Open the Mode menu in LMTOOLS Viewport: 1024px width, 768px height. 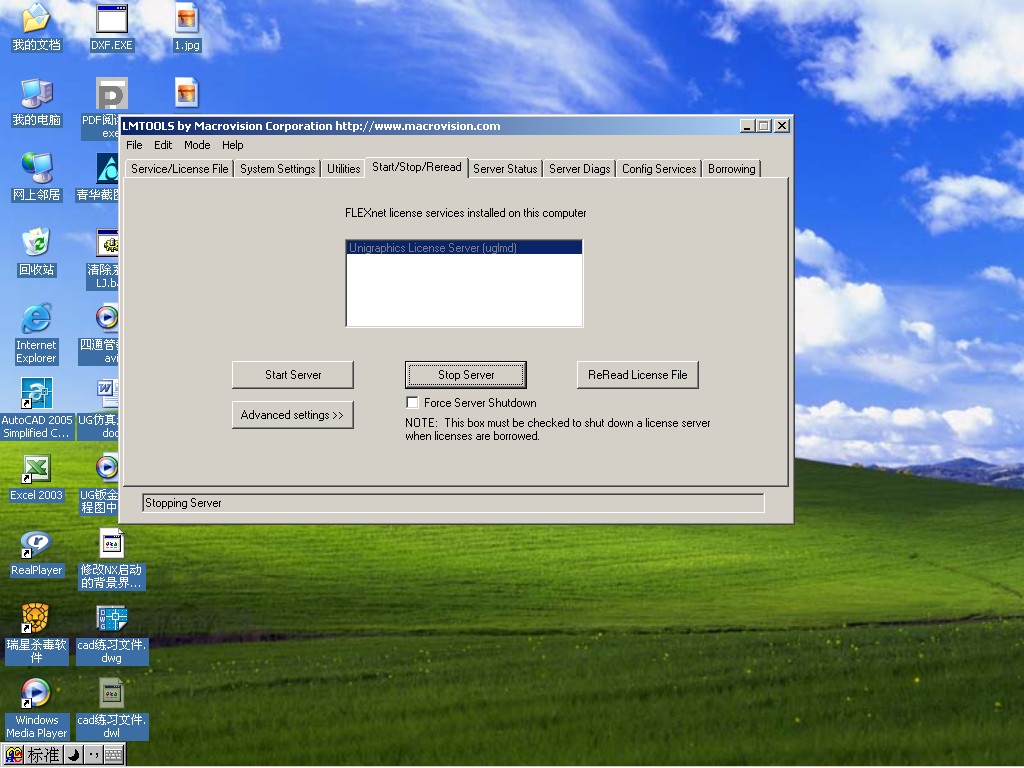pyautogui.click(x=197, y=145)
